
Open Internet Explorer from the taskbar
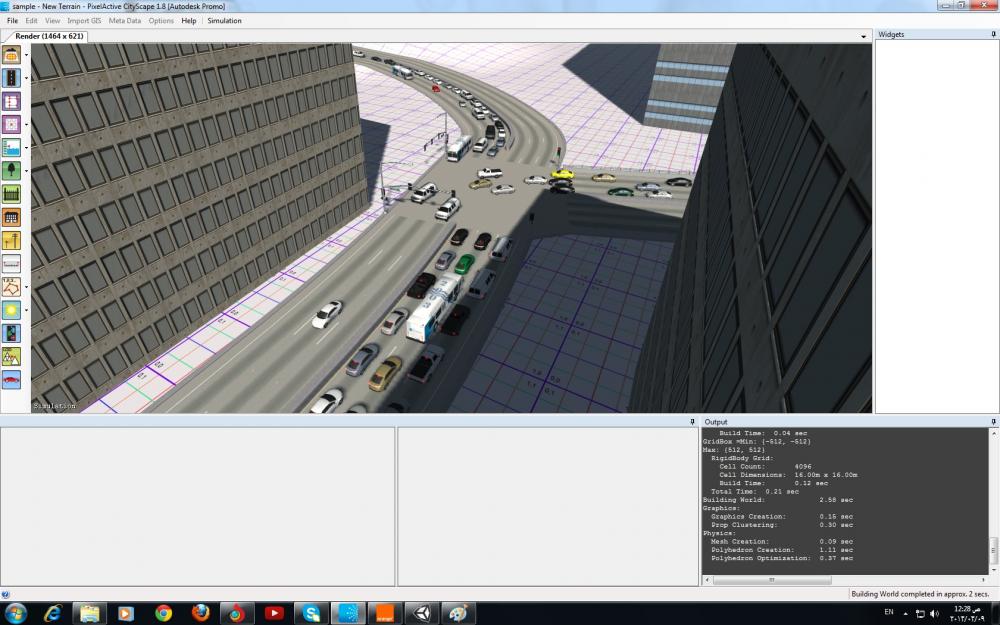tap(52, 614)
